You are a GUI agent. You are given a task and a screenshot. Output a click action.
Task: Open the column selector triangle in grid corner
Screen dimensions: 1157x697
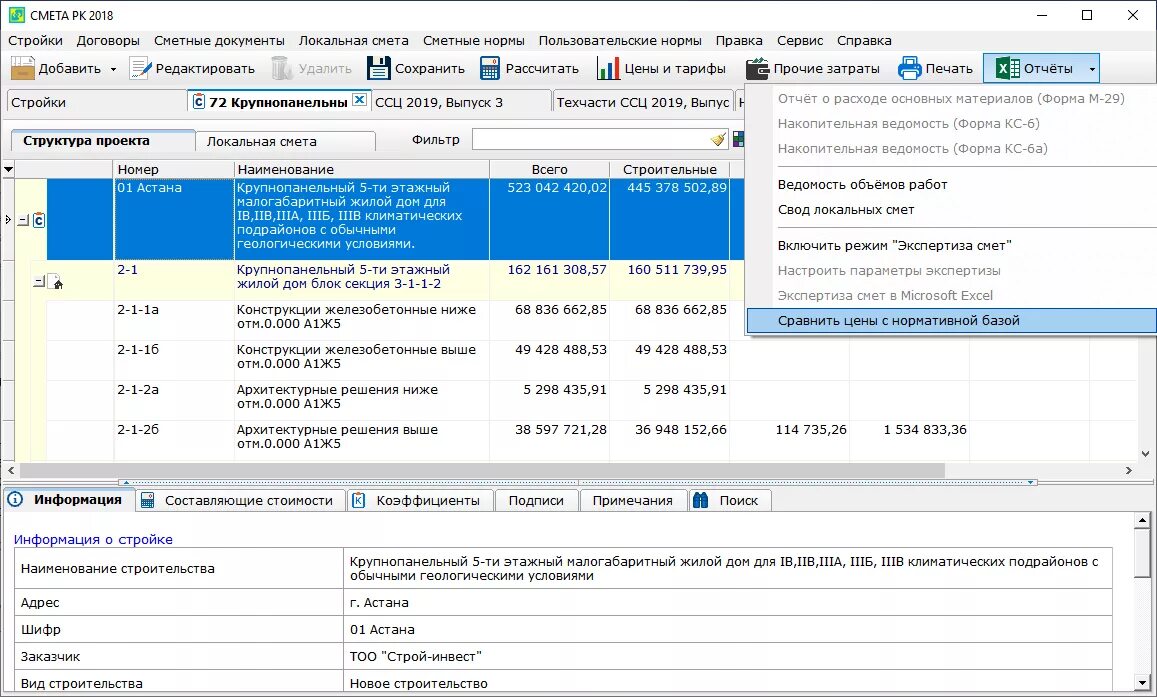[x=8, y=170]
